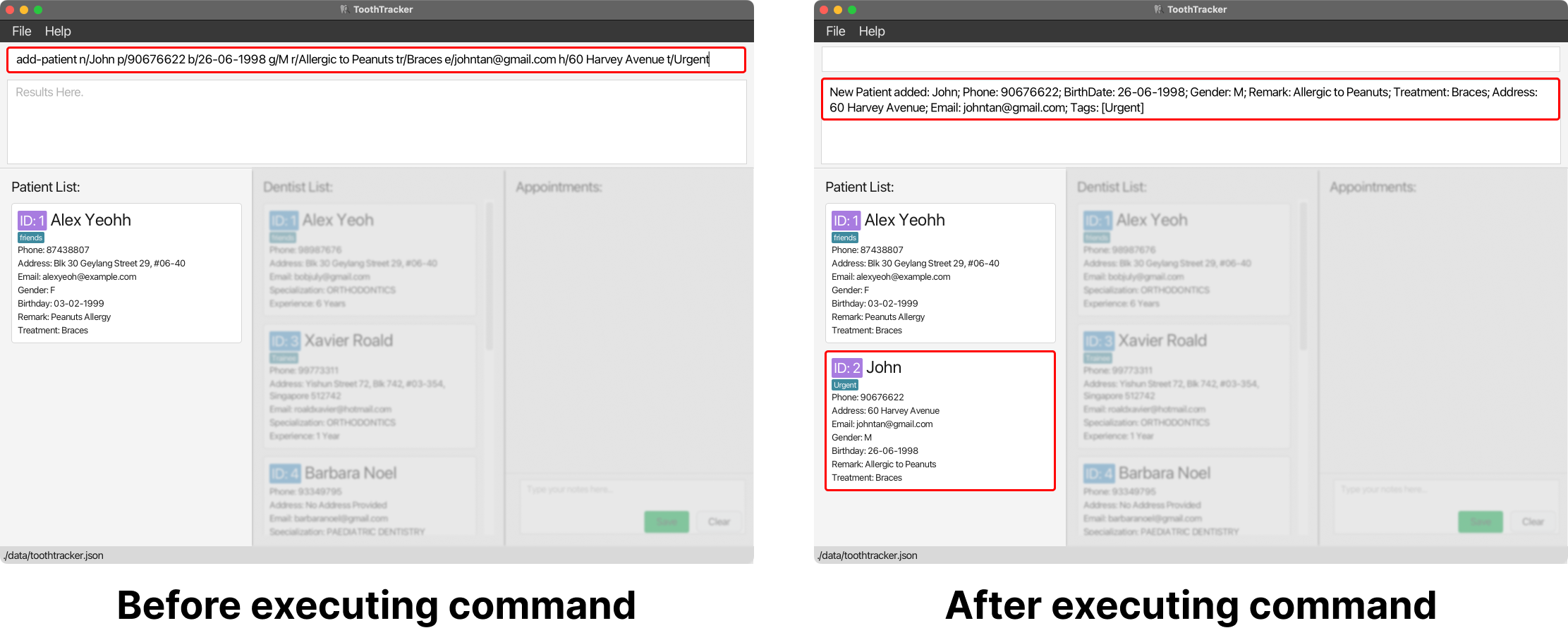Click 'Gender: M' on John's card
The width and height of the screenshot is (1568, 628).
click(x=851, y=438)
